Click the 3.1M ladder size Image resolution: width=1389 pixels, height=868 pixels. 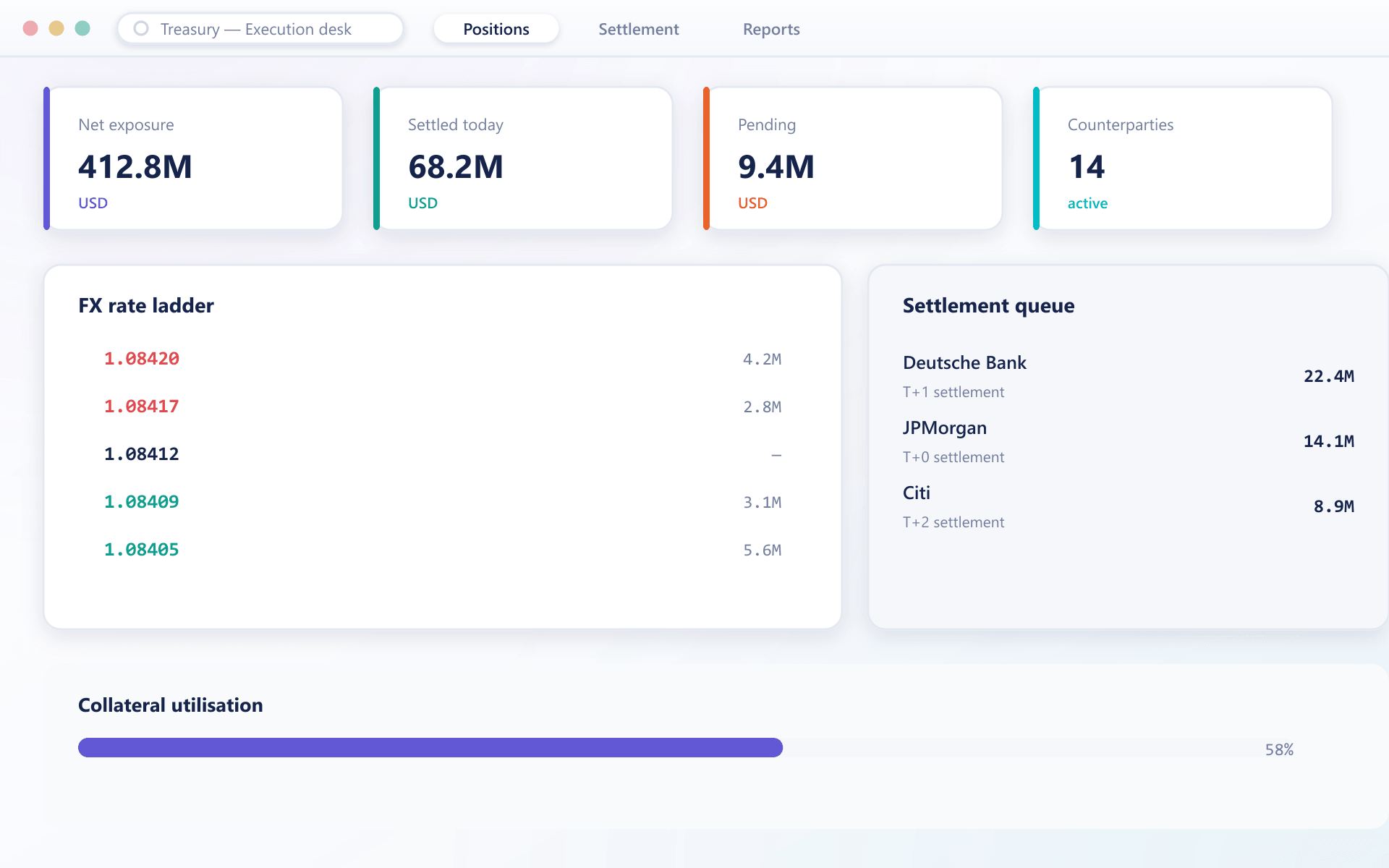(763, 503)
